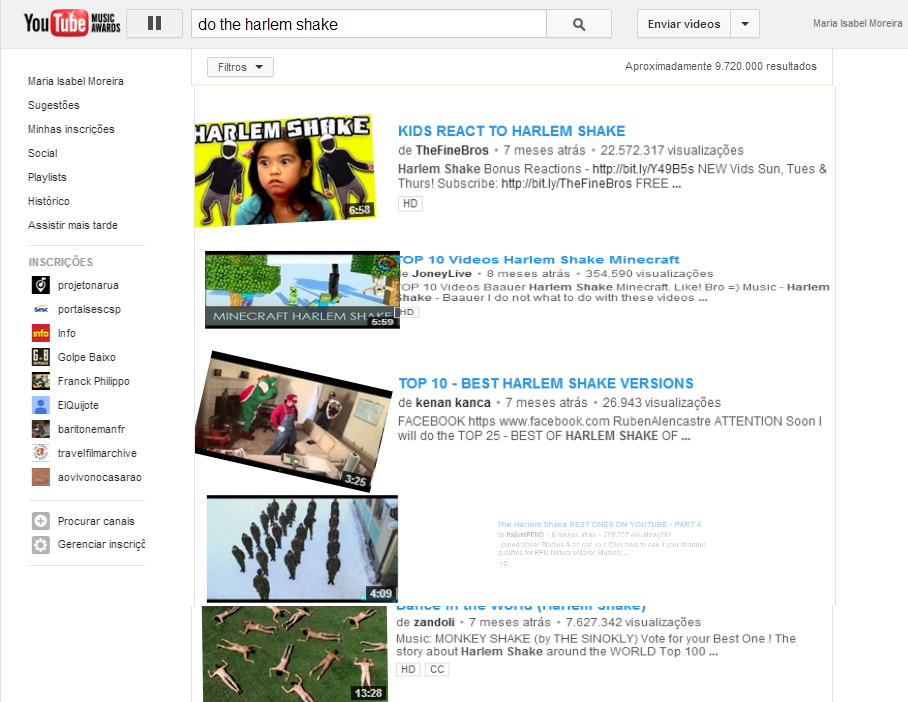Screen dimensions: 908x702
Task: Click the projetonarua channel icon
Action: pyautogui.click(x=41, y=285)
